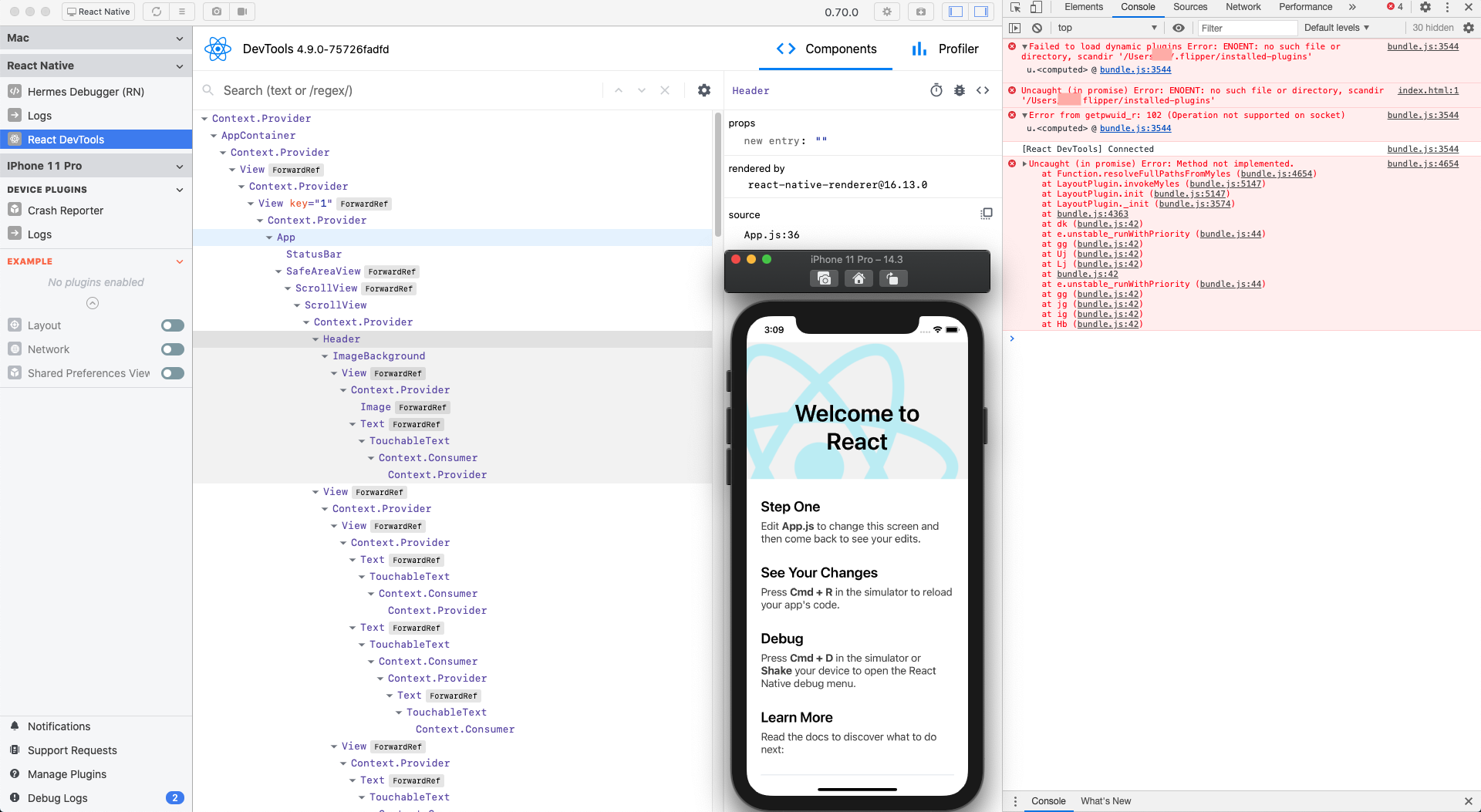Open the Performance tab in Chrome DevTools
1481x812 pixels.
tap(1305, 7)
